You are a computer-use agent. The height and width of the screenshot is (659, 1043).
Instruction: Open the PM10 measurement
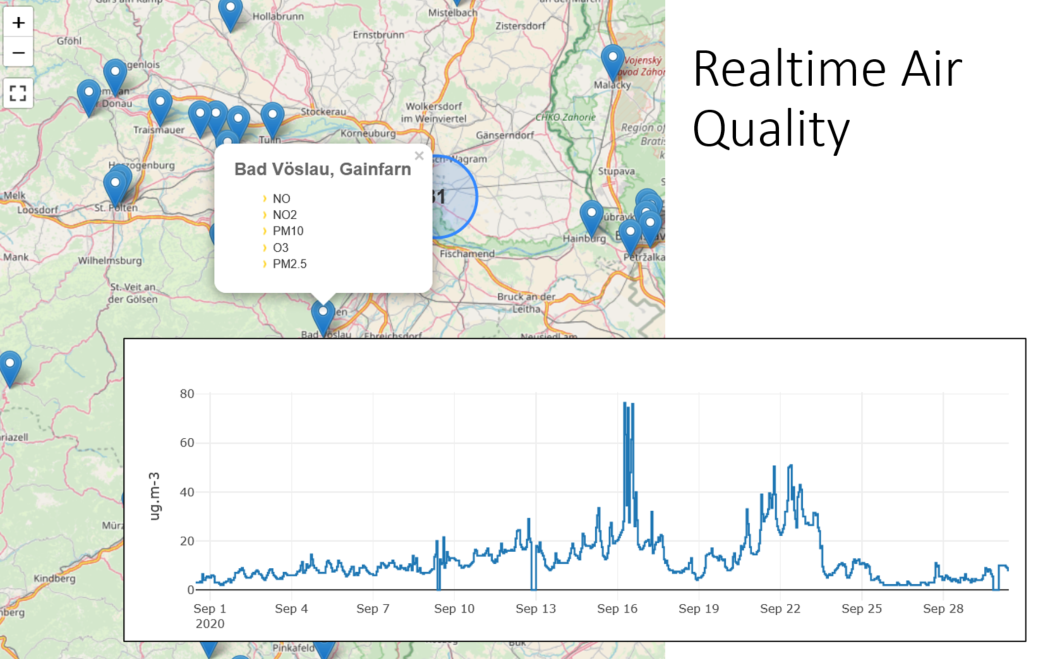288,231
